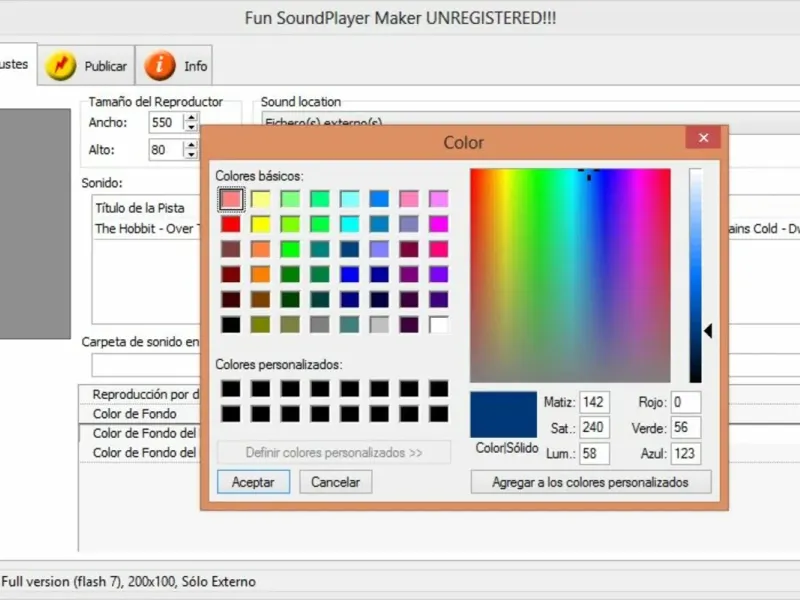
Task: Select the pure red basic color swatch
Action: coord(231,224)
